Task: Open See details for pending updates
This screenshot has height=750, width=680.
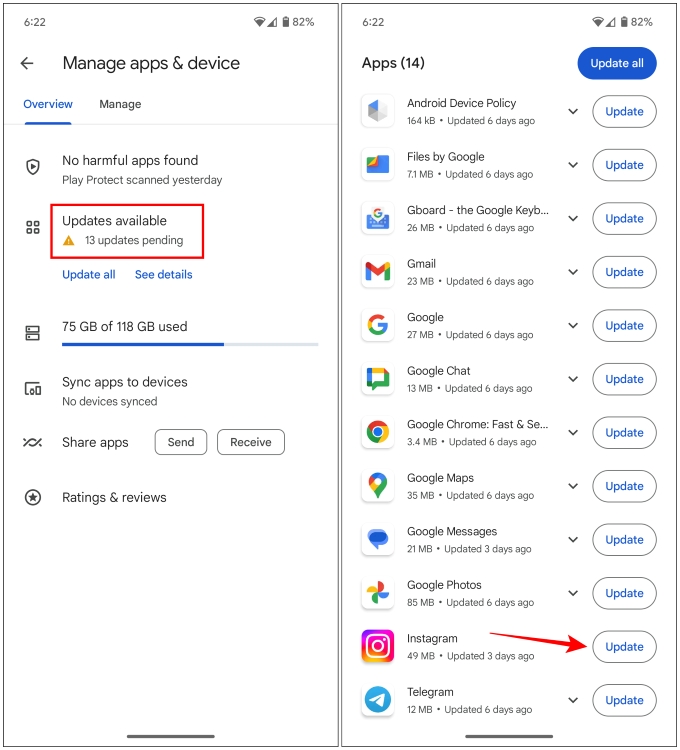Action: pos(164,275)
